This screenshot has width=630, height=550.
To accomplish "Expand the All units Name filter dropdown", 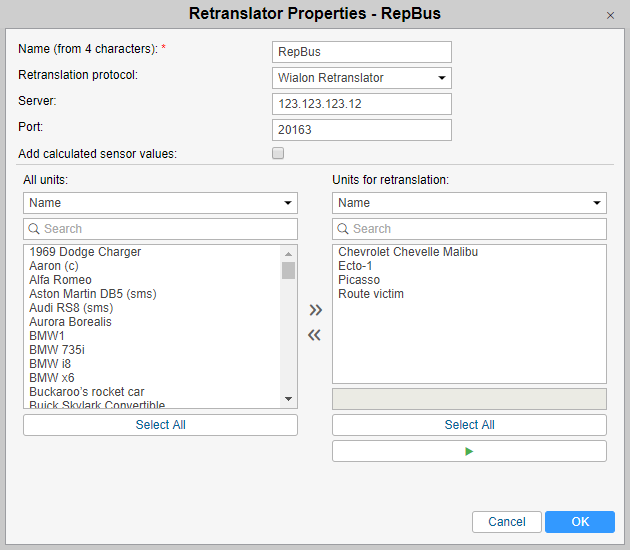I will pos(160,203).
